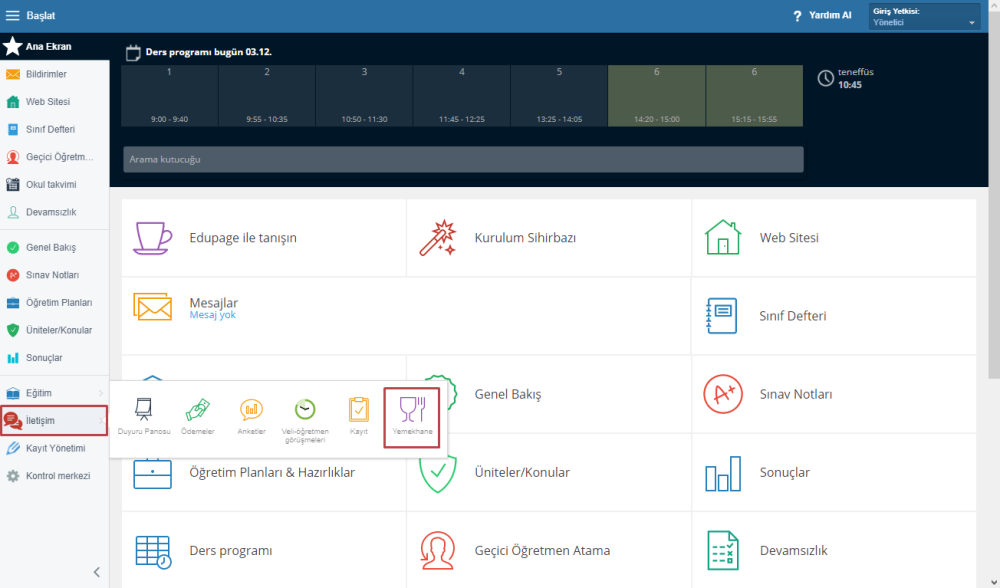Click the Sonuçlar bar chart icon in sidebar
The image size is (1000, 588).
click(13, 358)
